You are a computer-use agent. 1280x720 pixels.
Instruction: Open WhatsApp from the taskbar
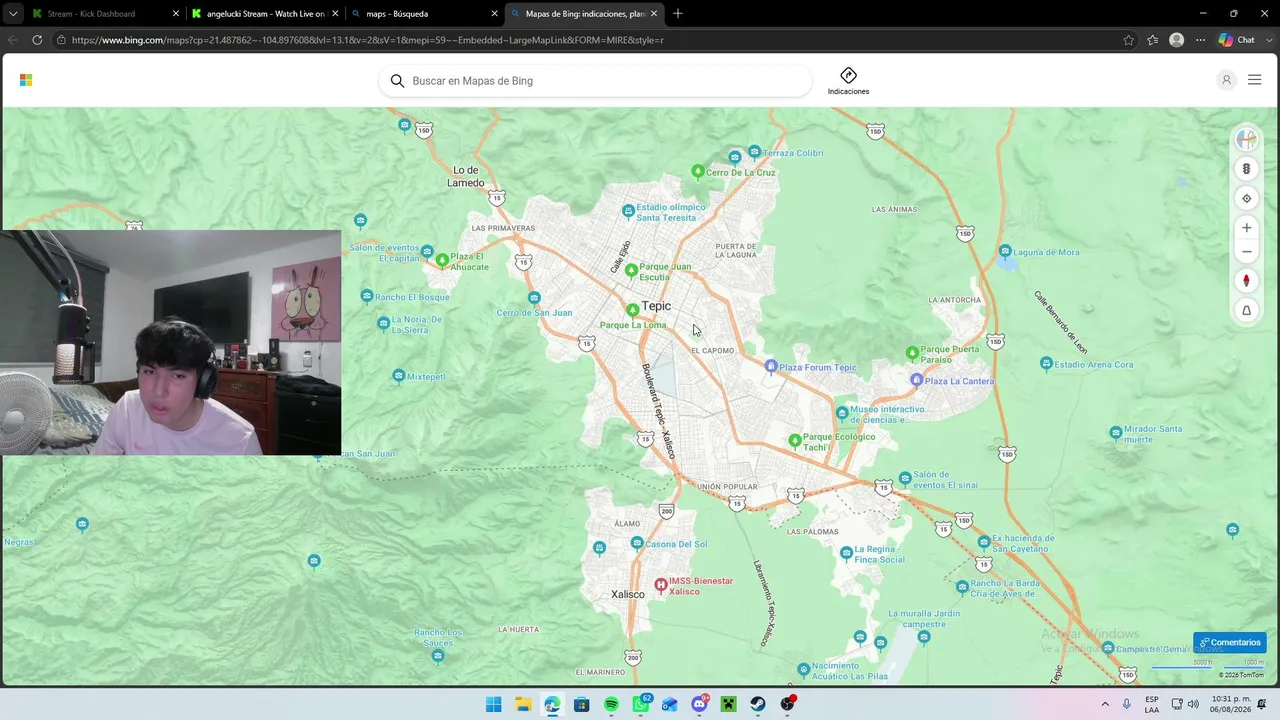(x=640, y=704)
